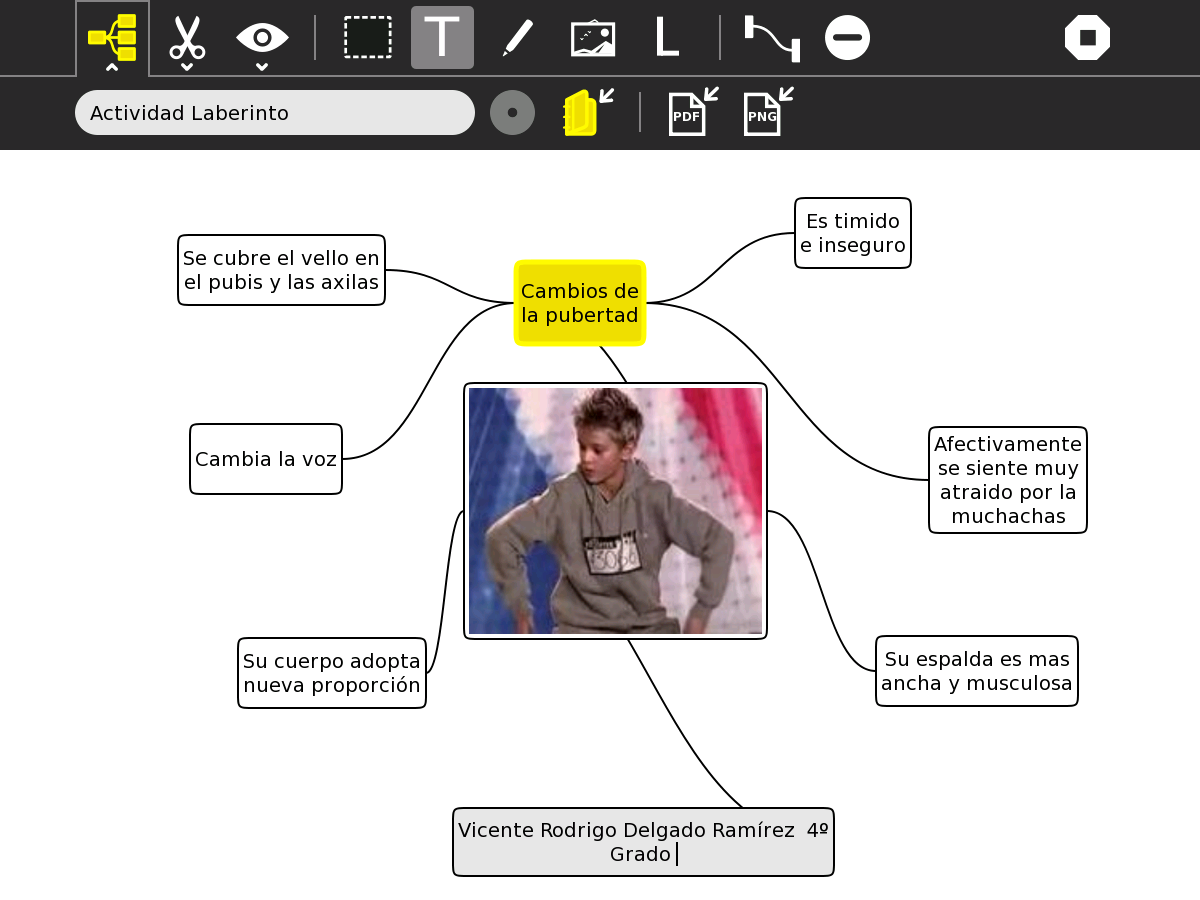Click the Se cubre el vello node
1200x900 pixels.
pyautogui.click(x=281, y=270)
